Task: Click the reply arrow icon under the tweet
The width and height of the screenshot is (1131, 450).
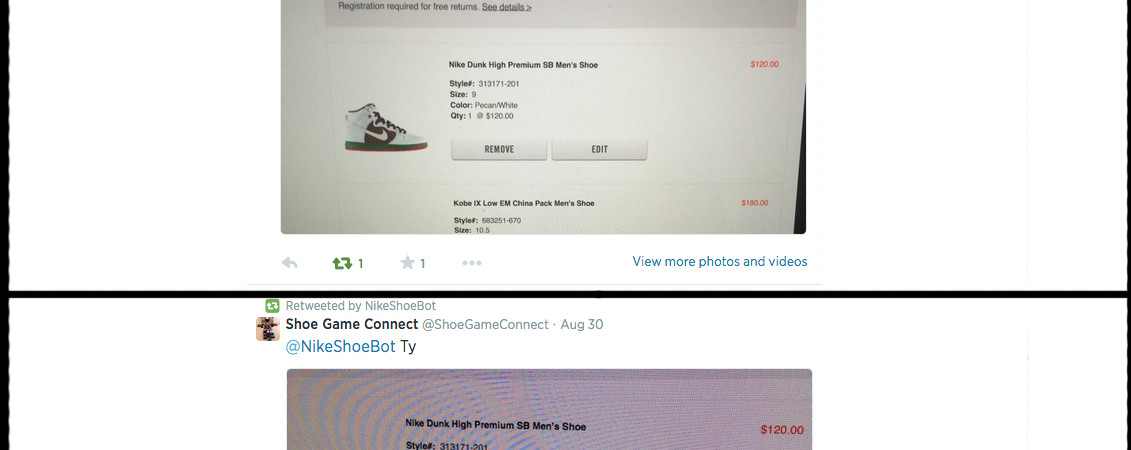Action: pyautogui.click(x=289, y=263)
